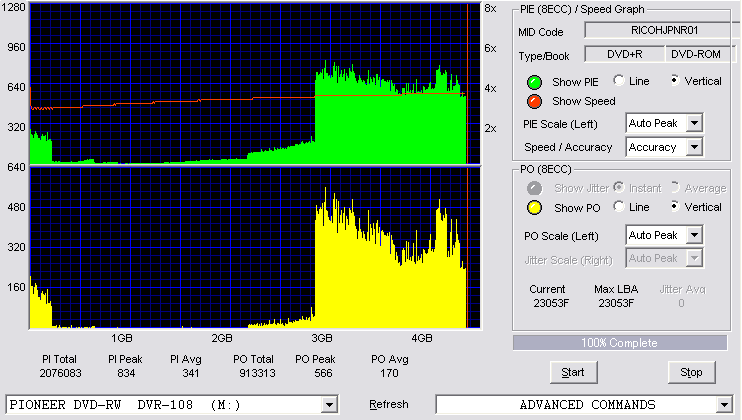The image size is (742, 420).
Task: Select Vertical mode for PO graph
Action: (675, 207)
